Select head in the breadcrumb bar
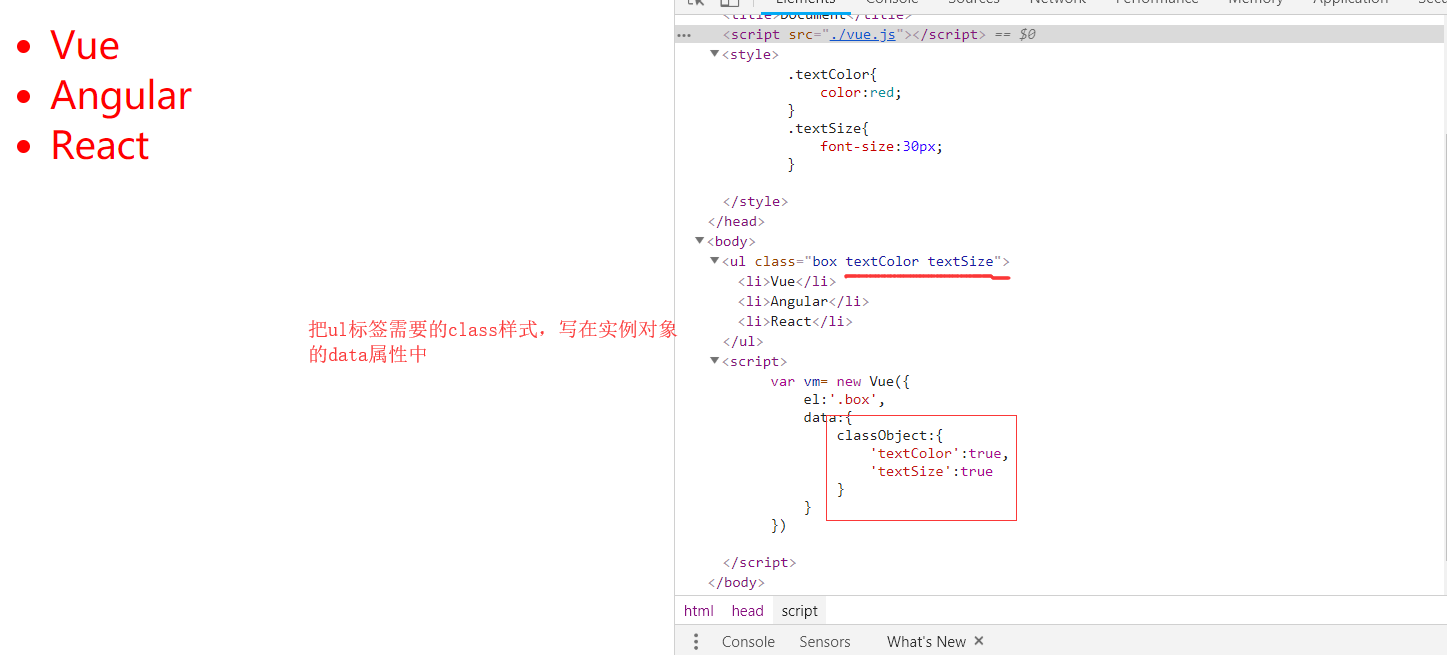Image resolution: width=1447 pixels, height=655 pixels. click(747, 611)
